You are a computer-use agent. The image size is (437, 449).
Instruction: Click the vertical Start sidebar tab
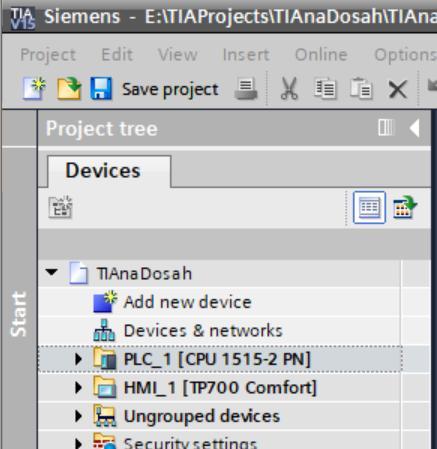coord(19,314)
